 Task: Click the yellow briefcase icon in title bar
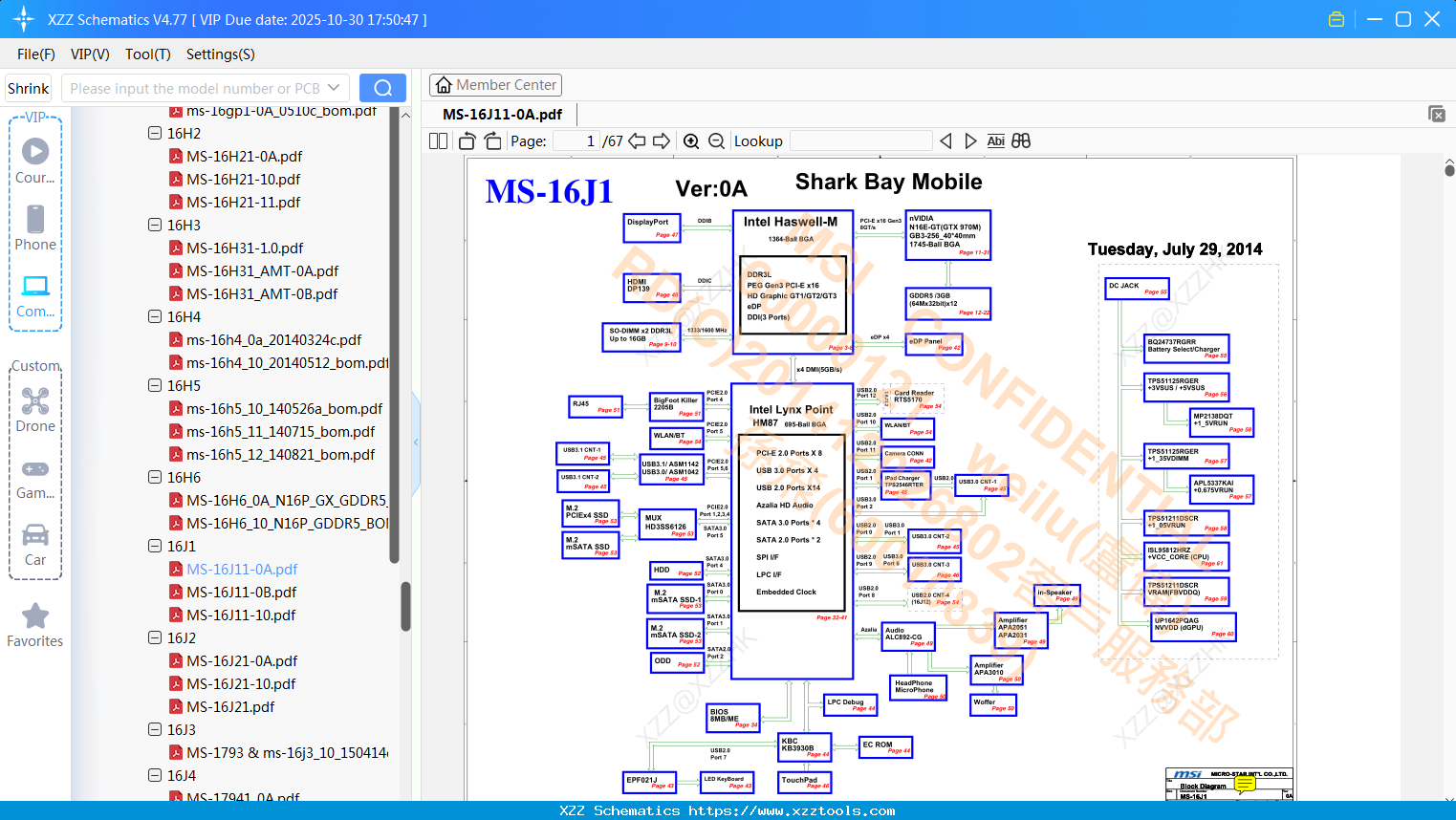pos(1336,19)
